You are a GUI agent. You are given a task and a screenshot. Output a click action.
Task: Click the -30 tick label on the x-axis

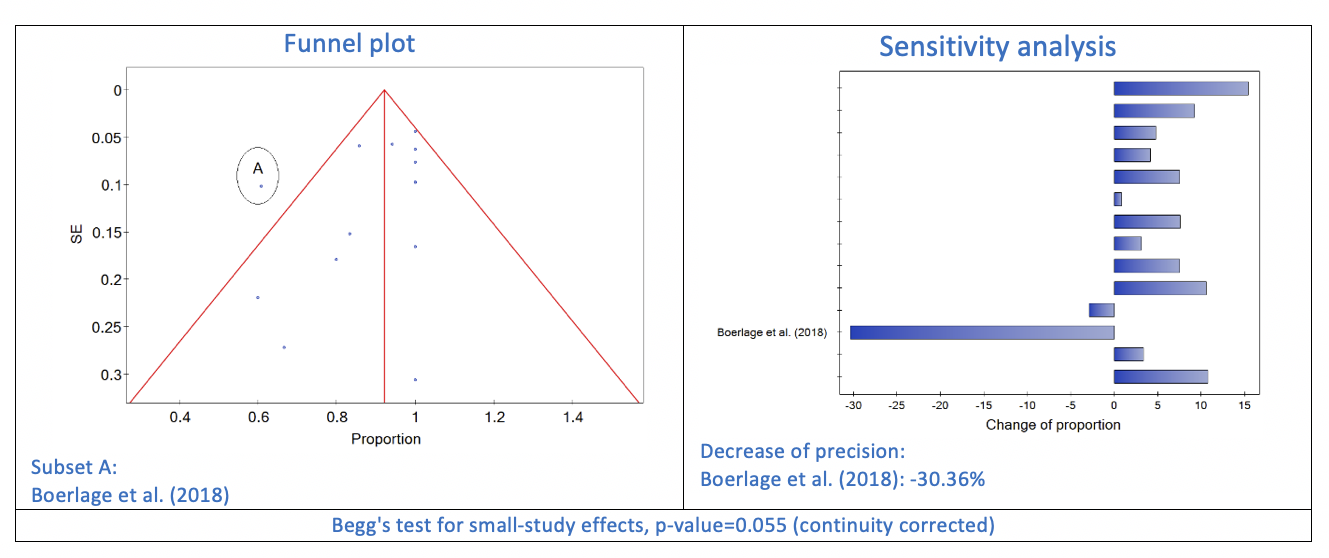pos(852,406)
